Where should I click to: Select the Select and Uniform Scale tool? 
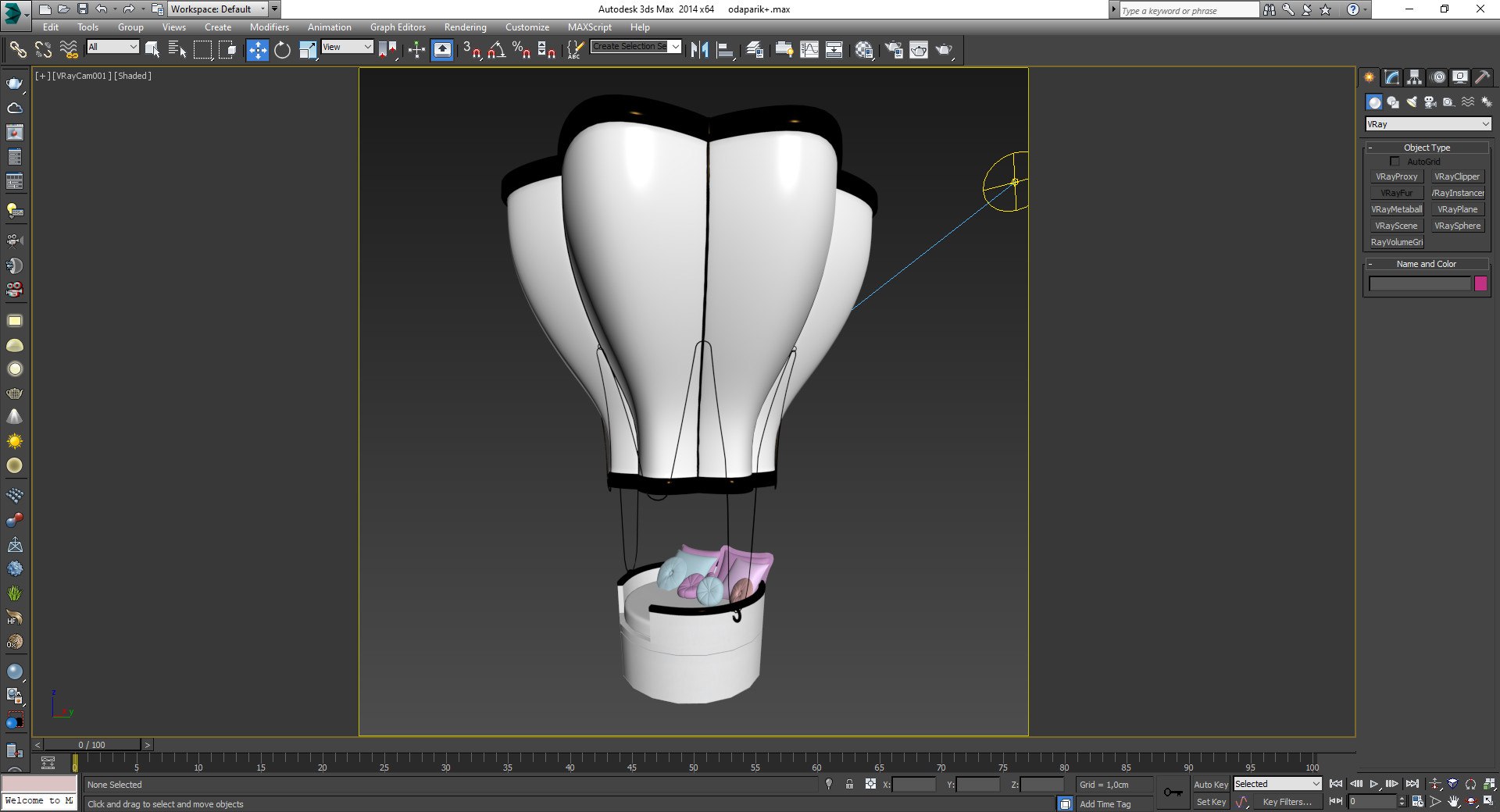point(308,50)
